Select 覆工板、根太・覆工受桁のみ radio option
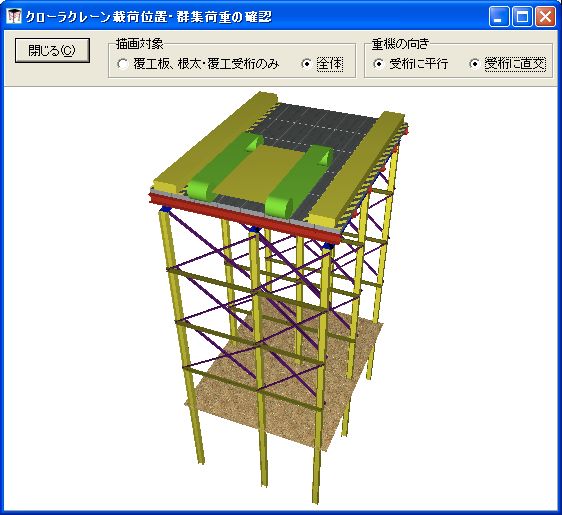This screenshot has width=562, height=515. coord(197,64)
